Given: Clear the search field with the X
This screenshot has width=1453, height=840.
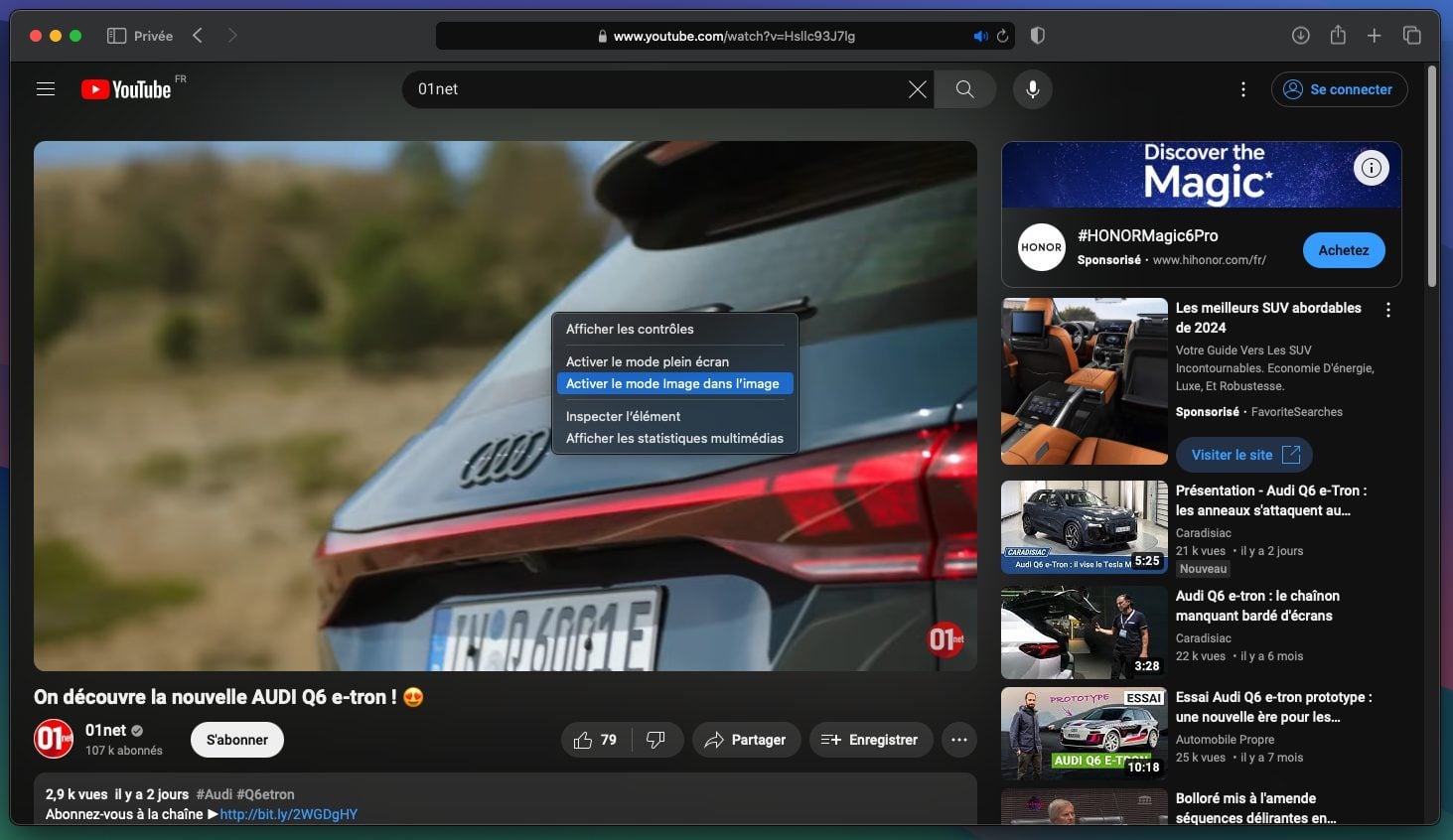Looking at the screenshot, I should [918, 89].
